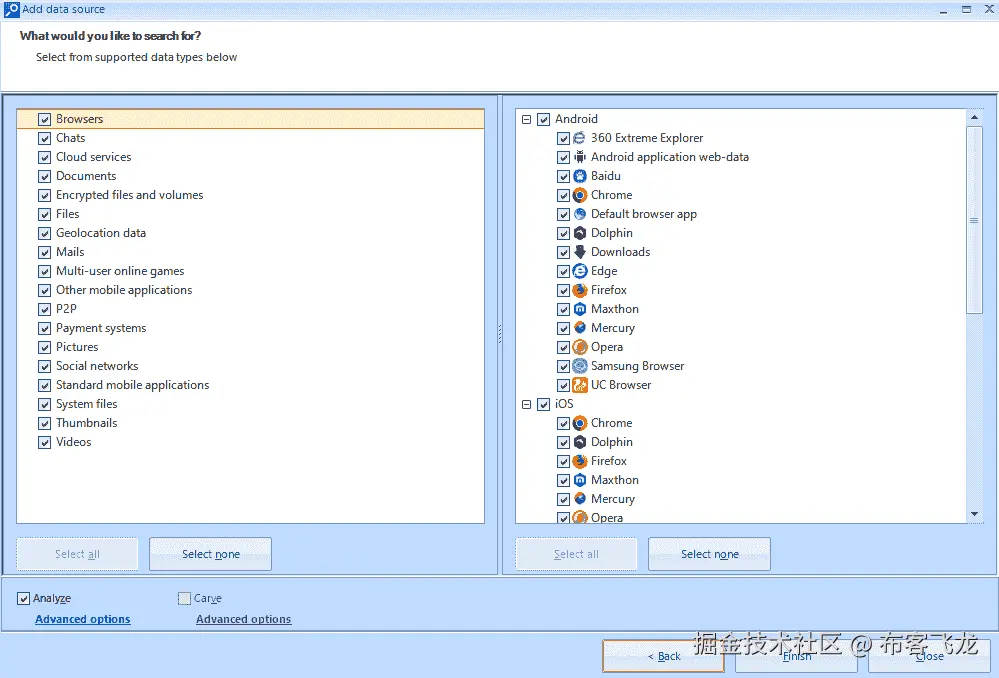
Task: Toggle the Analyze checkbox
Action: (23, 598)
